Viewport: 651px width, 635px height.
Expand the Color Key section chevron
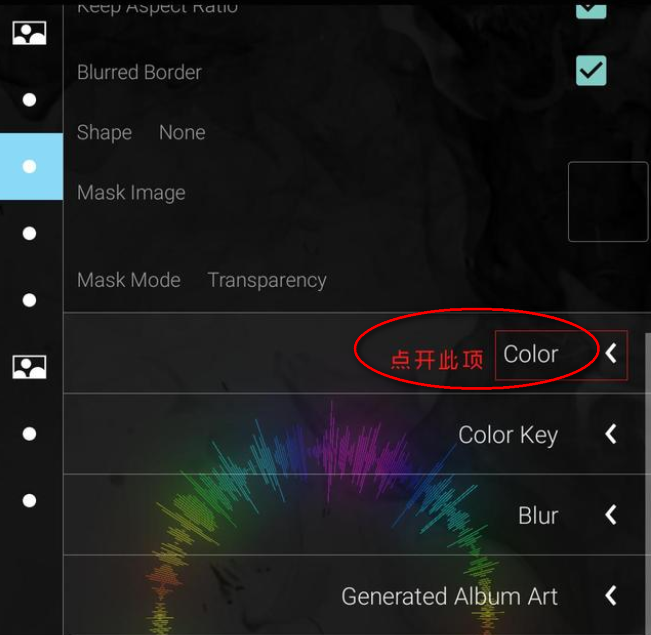611,435
